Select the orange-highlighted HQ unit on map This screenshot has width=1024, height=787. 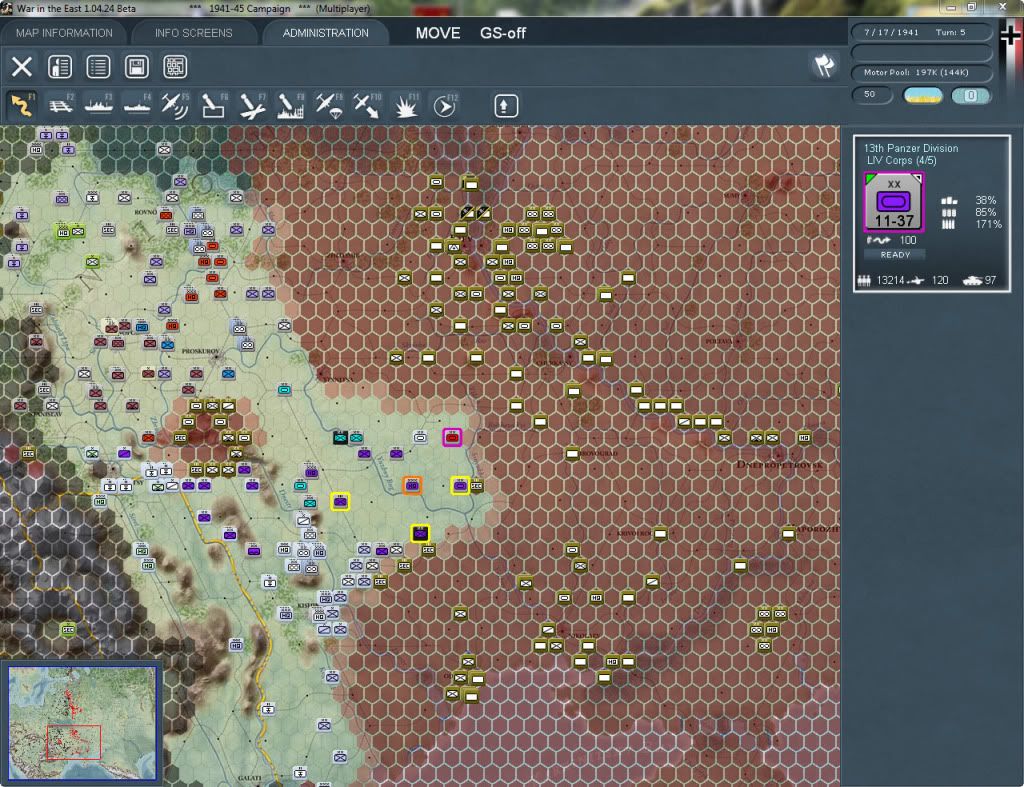click(x=412, y=485)
